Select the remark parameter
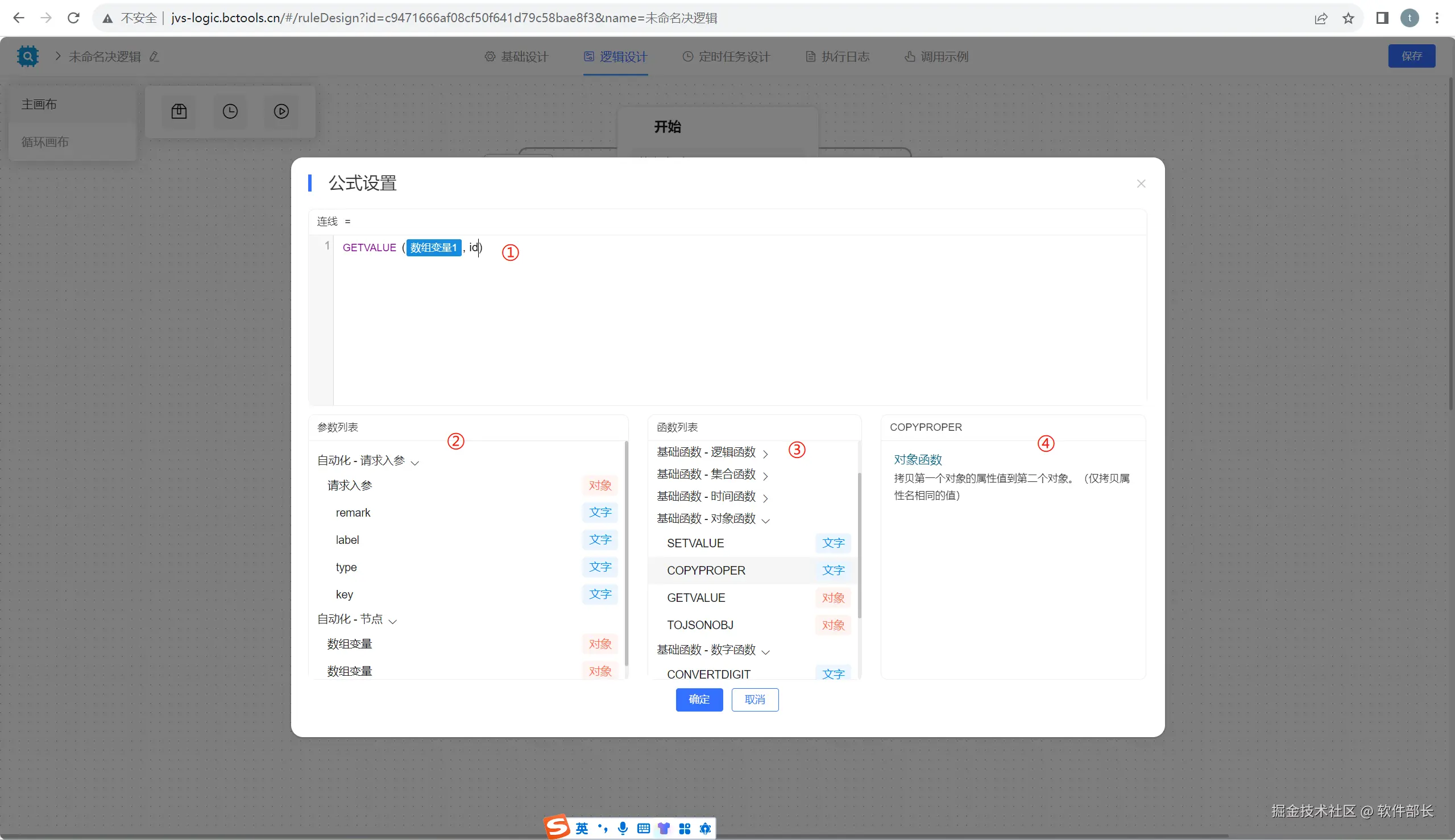Image resolution: width=1455 pixels, height=840 pixels. 353,512
